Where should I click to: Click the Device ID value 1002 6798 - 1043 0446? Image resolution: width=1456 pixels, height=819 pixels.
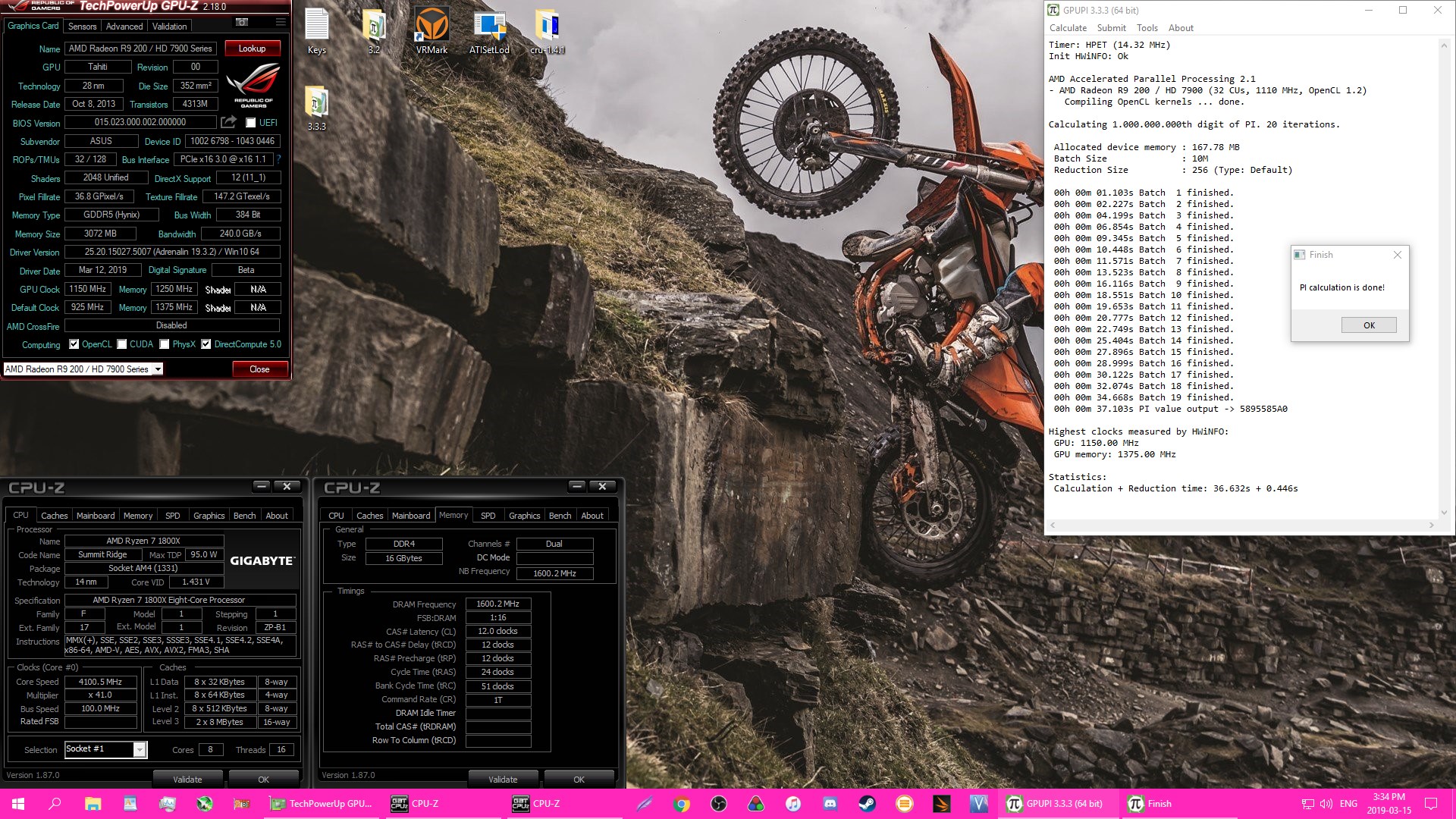pos(232,141)
